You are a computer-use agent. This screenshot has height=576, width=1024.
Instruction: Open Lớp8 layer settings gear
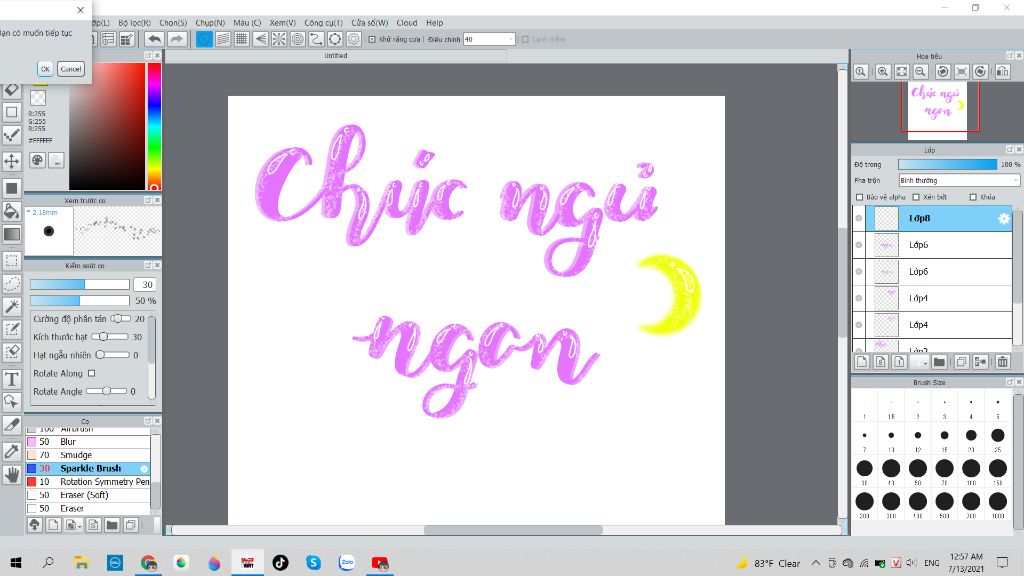[1004, 219]
